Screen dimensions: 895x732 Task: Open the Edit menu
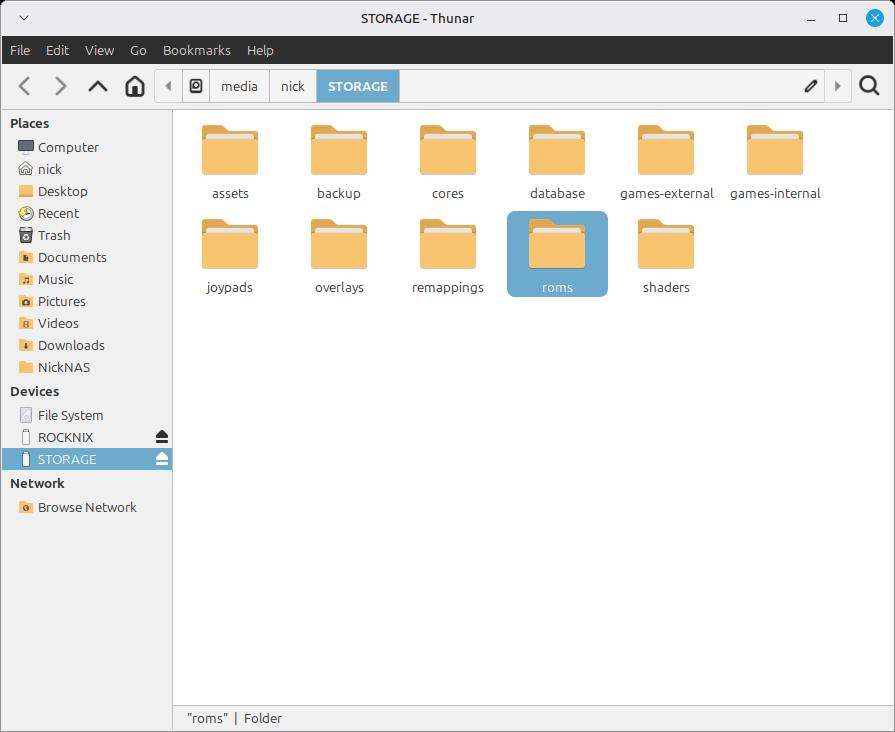point(57,50)
